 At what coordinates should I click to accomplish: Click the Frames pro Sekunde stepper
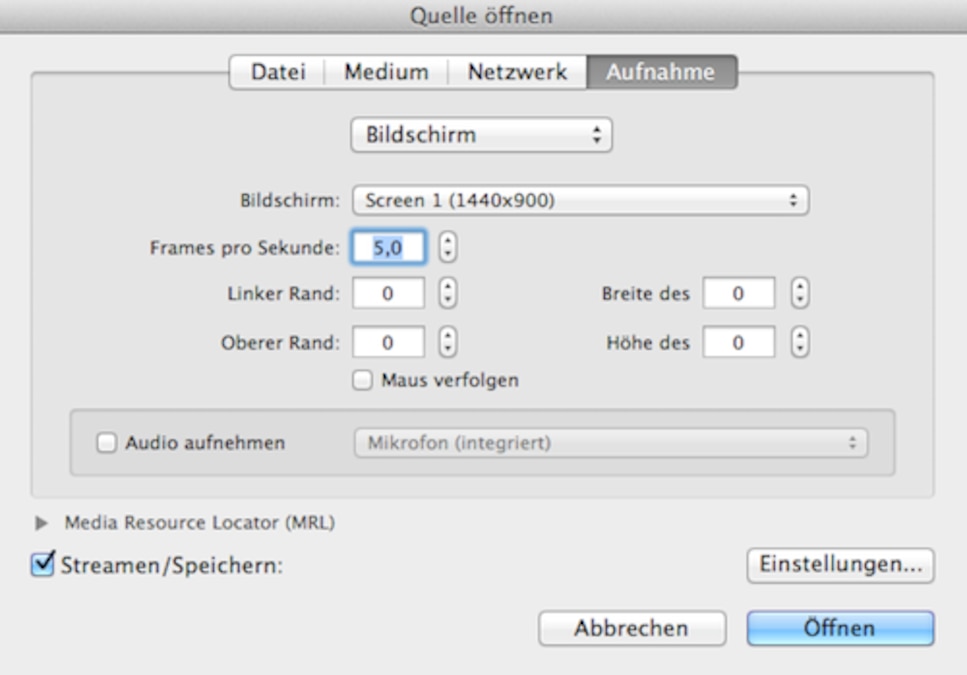[x=448, y=246]
